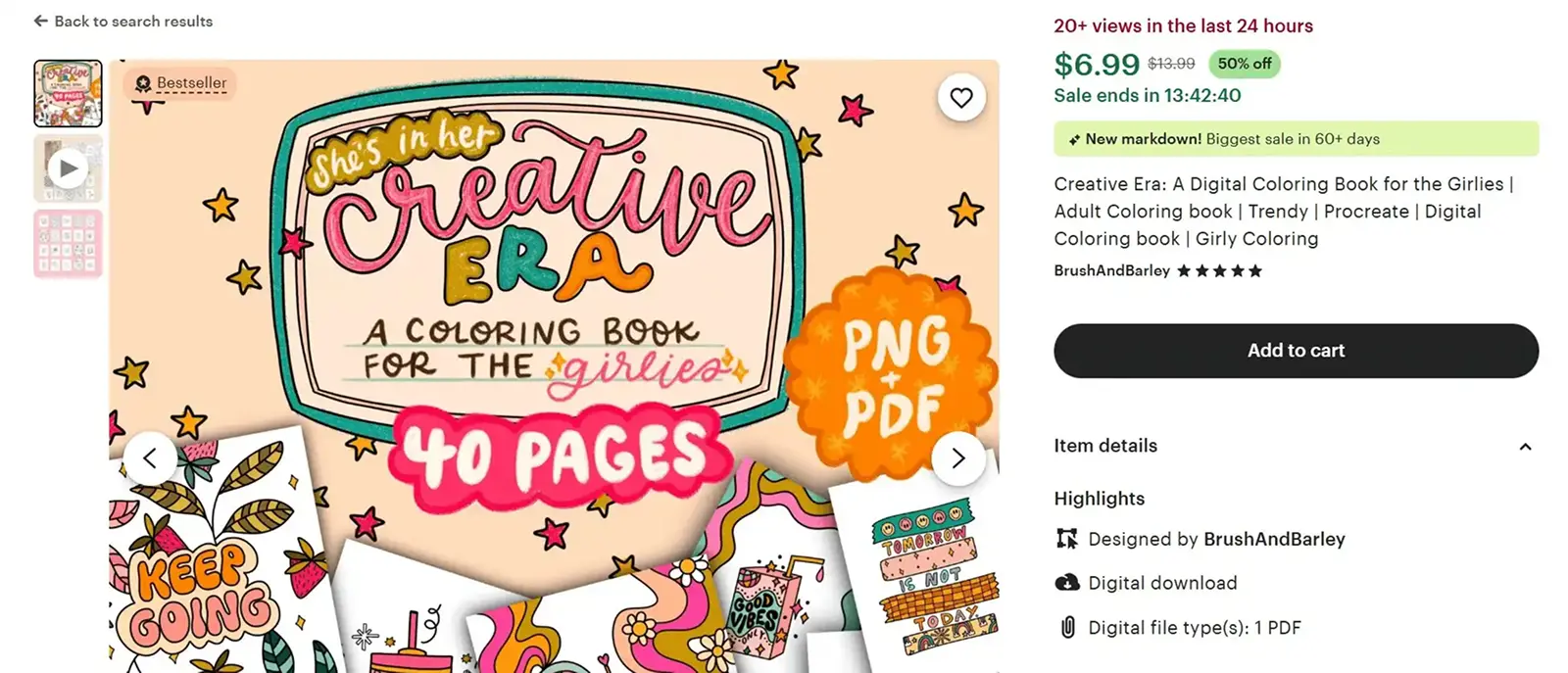Open the Creative Era cover thumbnail

click(68, 92)
